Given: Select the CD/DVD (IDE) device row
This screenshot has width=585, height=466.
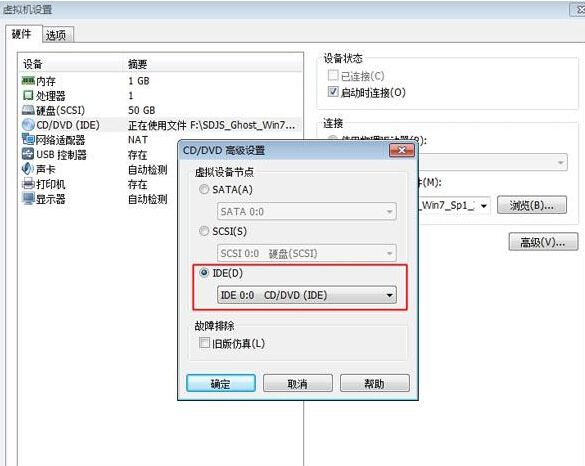Looking at the screenshot, I should point(160,125).
